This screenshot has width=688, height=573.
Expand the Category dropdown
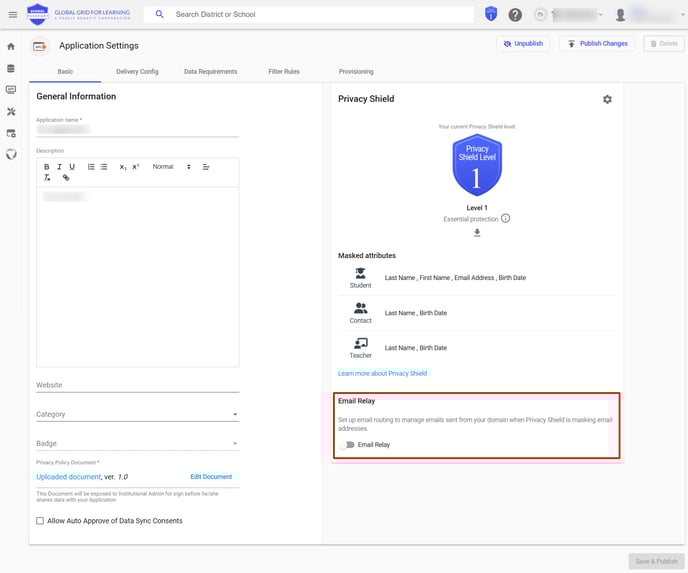coord(138,414)
